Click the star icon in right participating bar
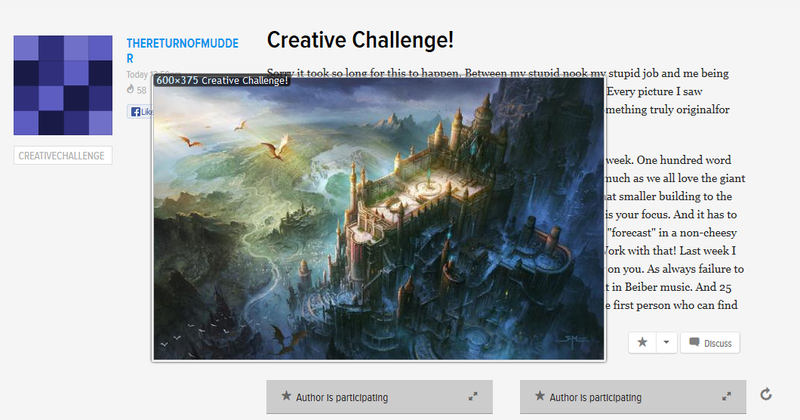Viewport: 800px width, 420px height. pos(540,396)
